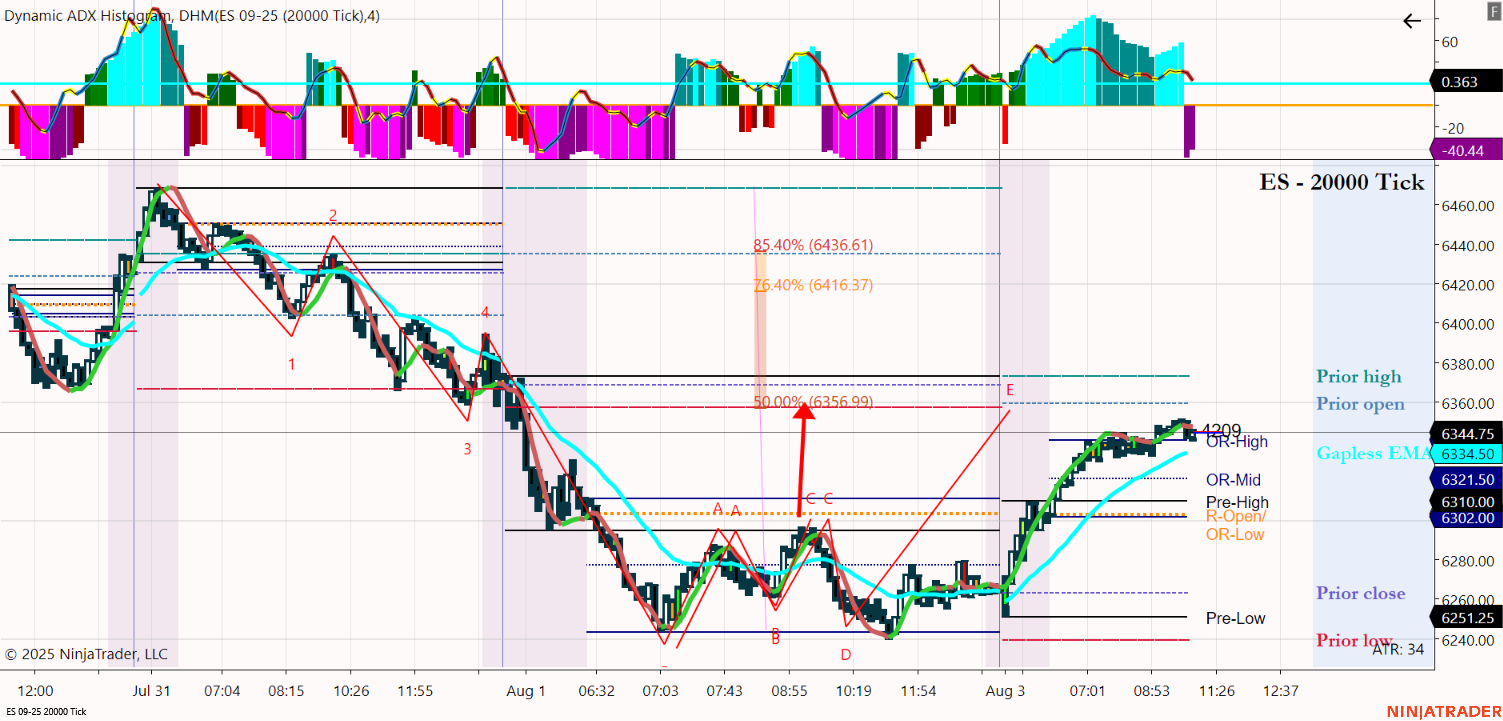
Task: Click the 76.40% (6416.37) Fibonacci label
Action: pos(813,285)
